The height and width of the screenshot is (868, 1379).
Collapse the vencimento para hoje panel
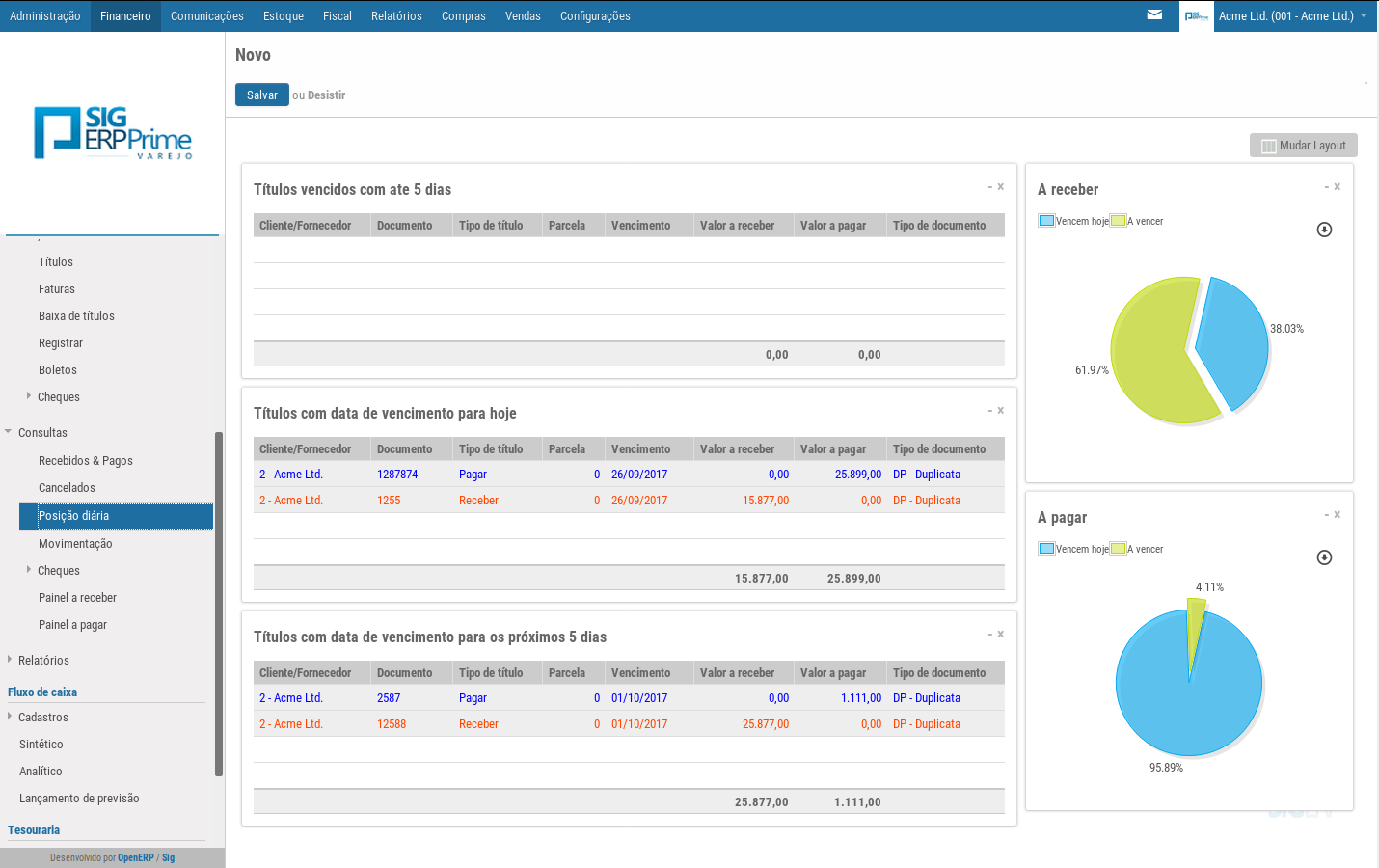tap(990, 411)
